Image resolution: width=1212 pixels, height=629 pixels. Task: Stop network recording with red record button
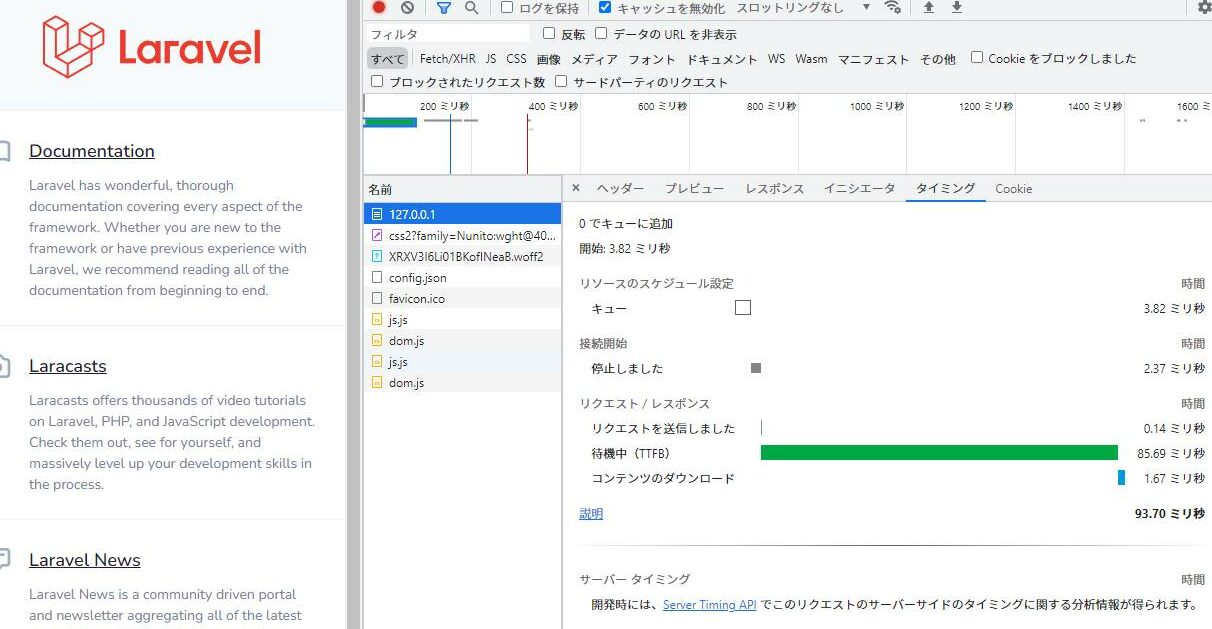point(379,7)
